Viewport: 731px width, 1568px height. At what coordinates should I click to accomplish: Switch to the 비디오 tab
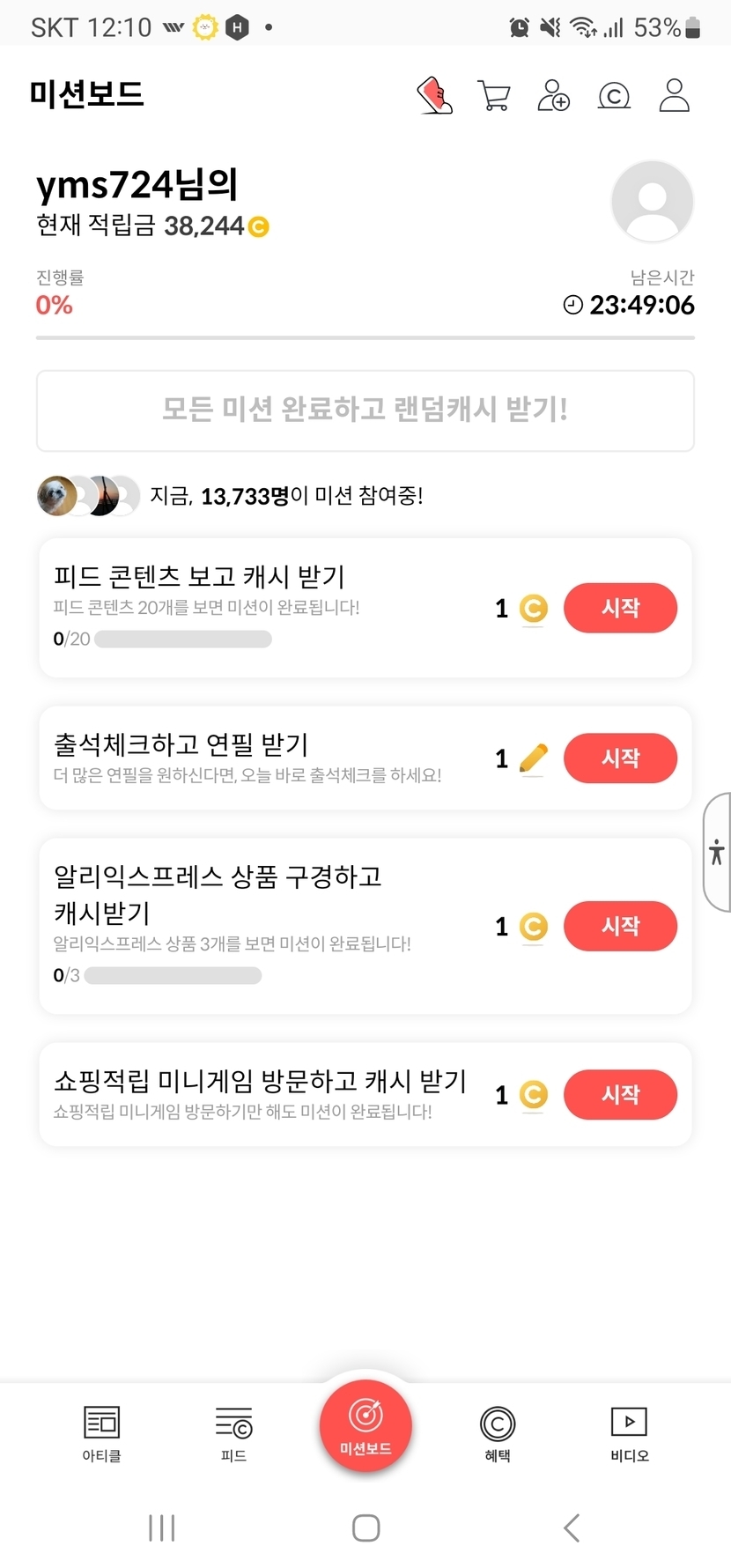pos(629,1431)
